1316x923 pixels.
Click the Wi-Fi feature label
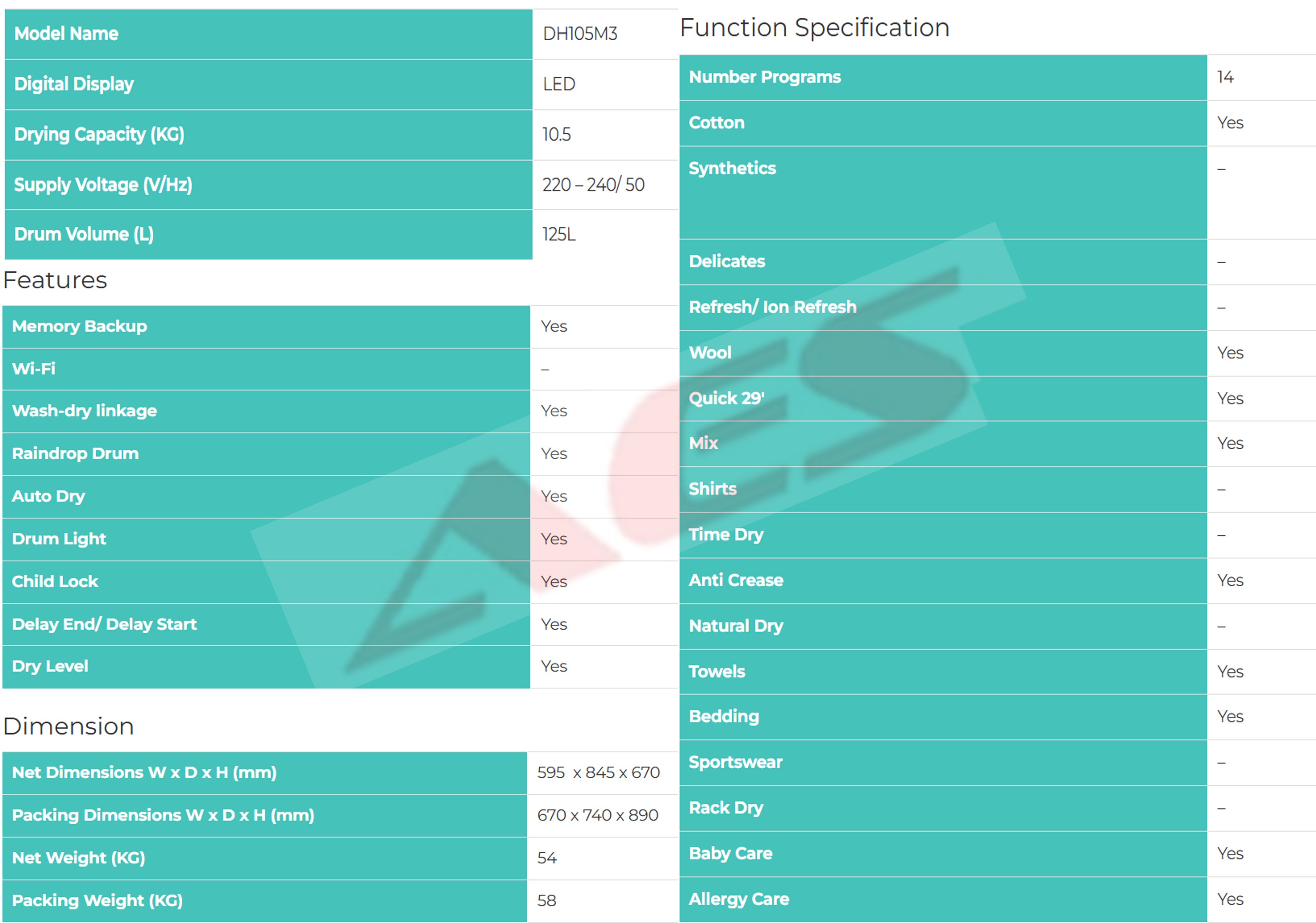point(34,369)
